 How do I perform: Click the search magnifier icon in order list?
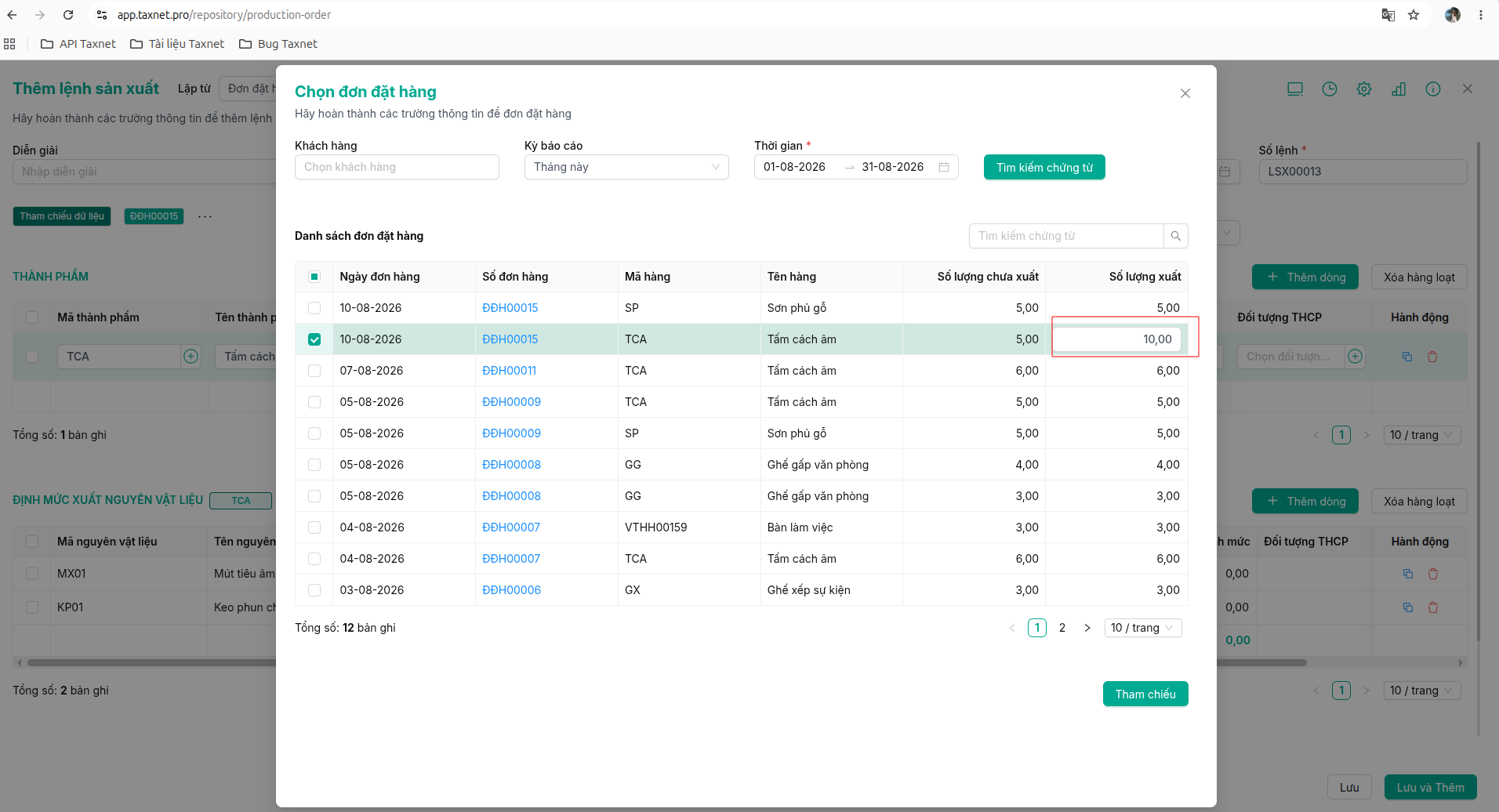click(1175, 236)
